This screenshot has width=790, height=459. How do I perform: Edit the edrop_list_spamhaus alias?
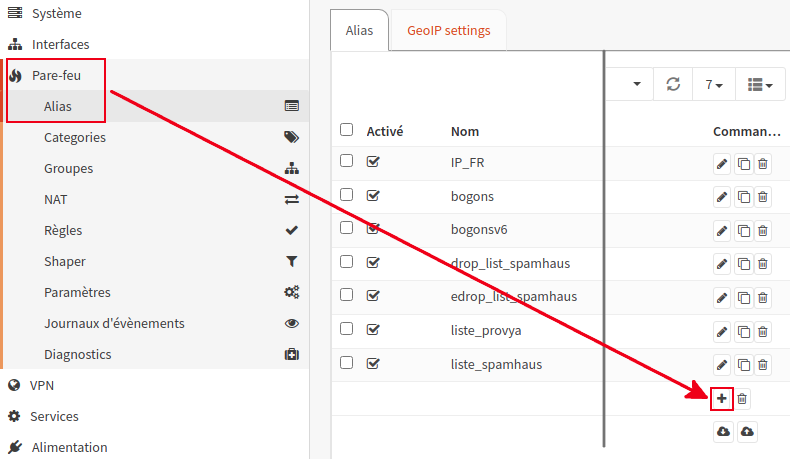(x=722, y=298)
